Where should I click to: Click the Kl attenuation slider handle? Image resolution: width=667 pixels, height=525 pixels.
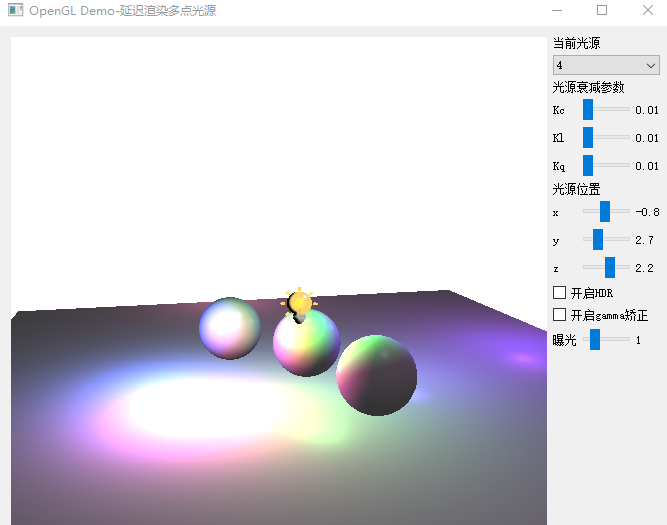tap(588, 137)
